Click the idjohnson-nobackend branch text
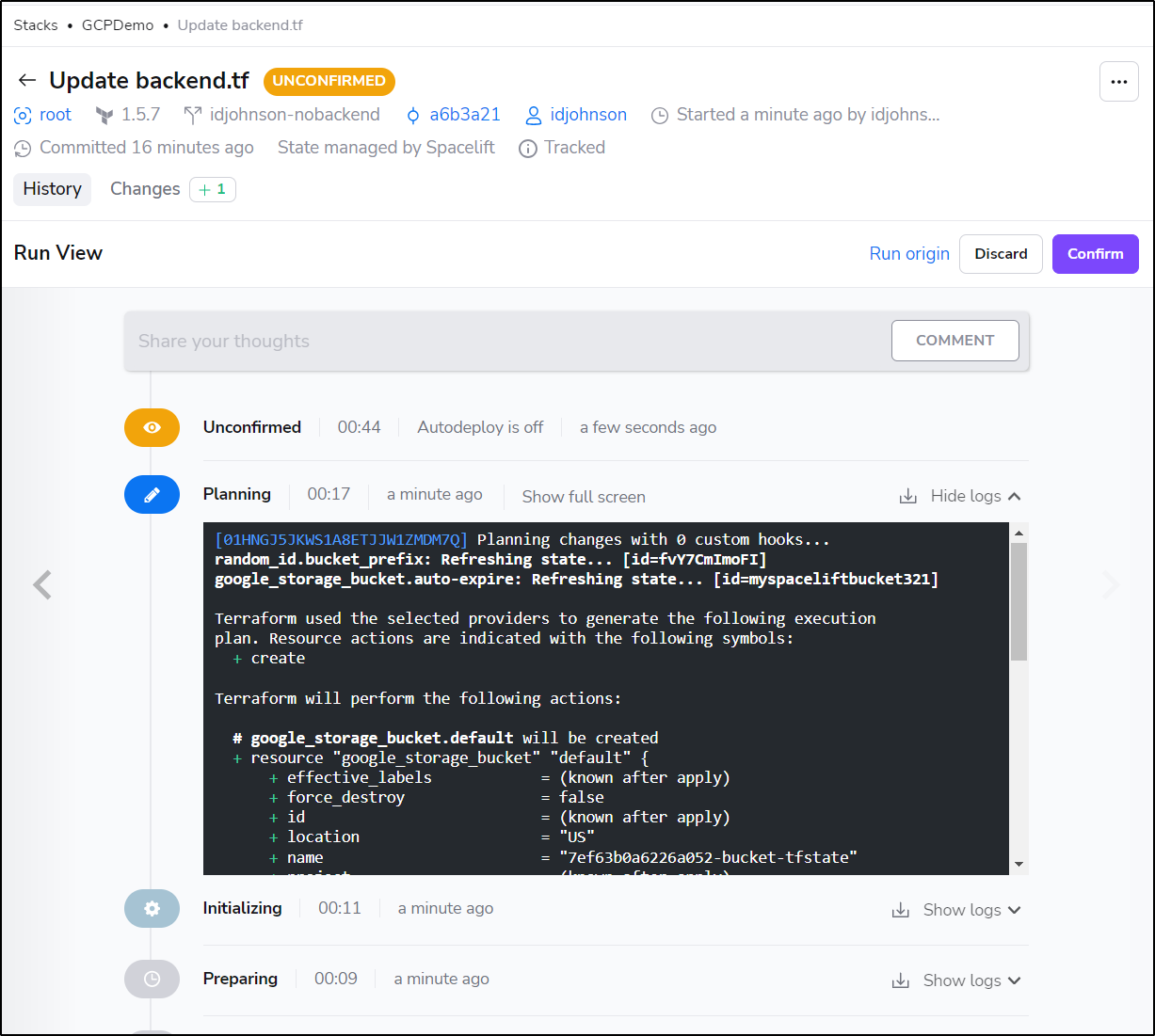 coord(295,115)
